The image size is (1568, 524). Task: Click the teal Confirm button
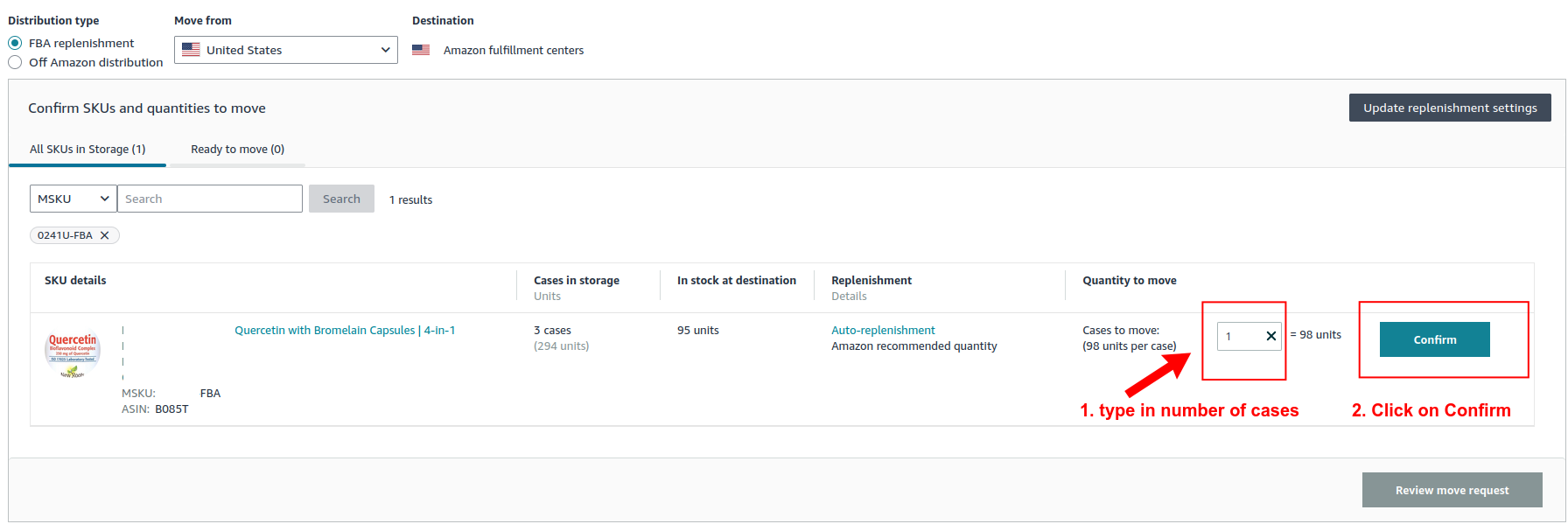coord(1434,339)
